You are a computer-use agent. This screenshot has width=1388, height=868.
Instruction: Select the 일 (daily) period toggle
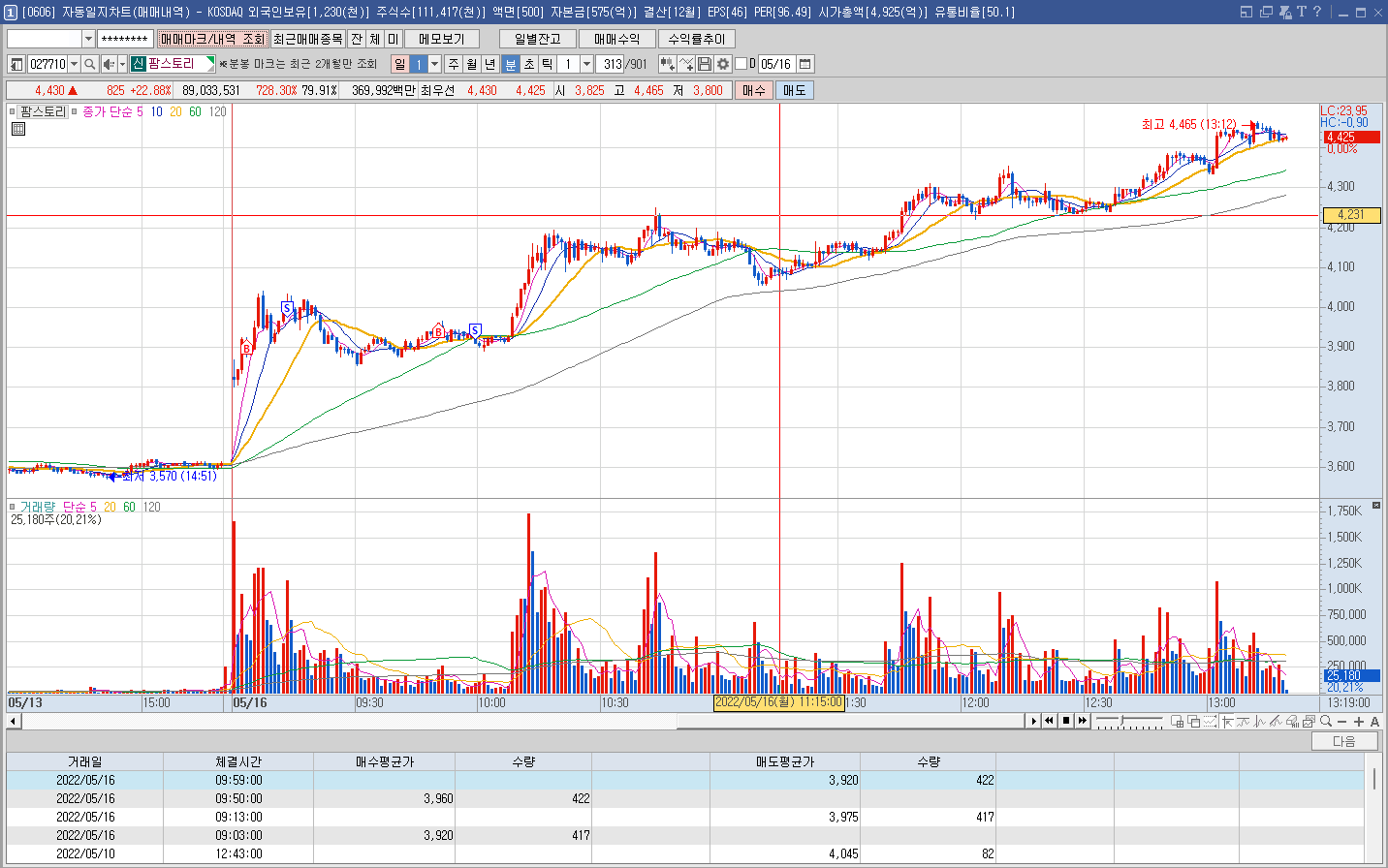click(399, 64)
